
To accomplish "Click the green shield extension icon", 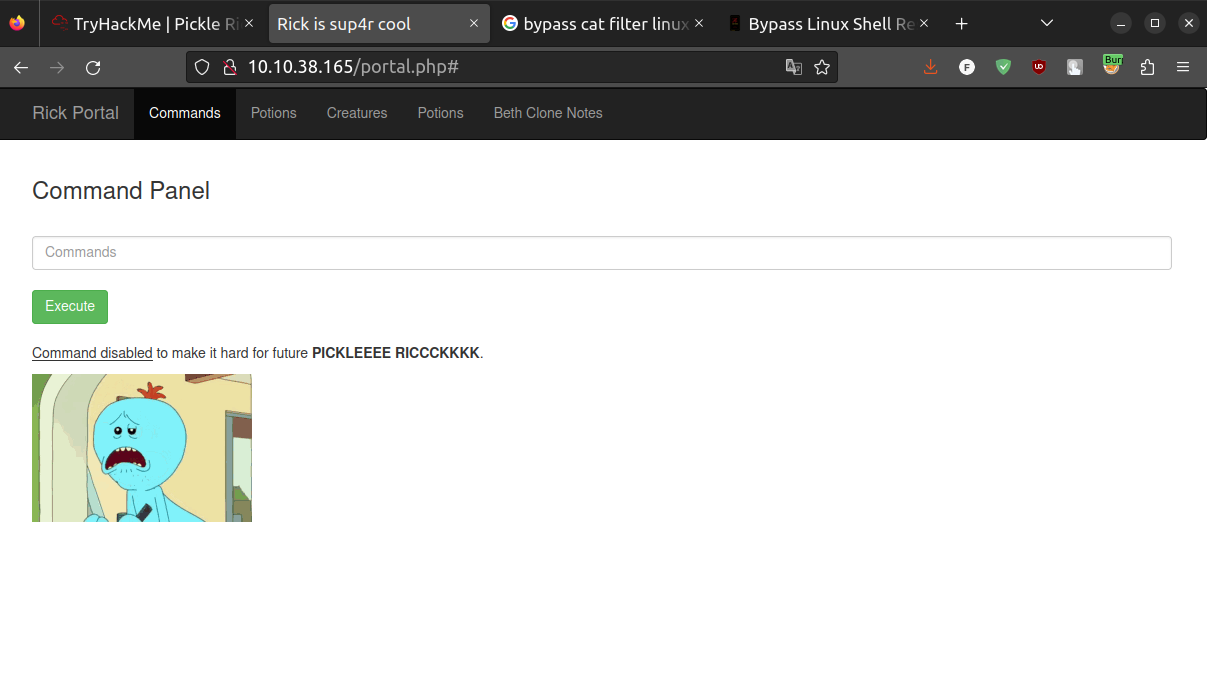I will coord(1003,67).
